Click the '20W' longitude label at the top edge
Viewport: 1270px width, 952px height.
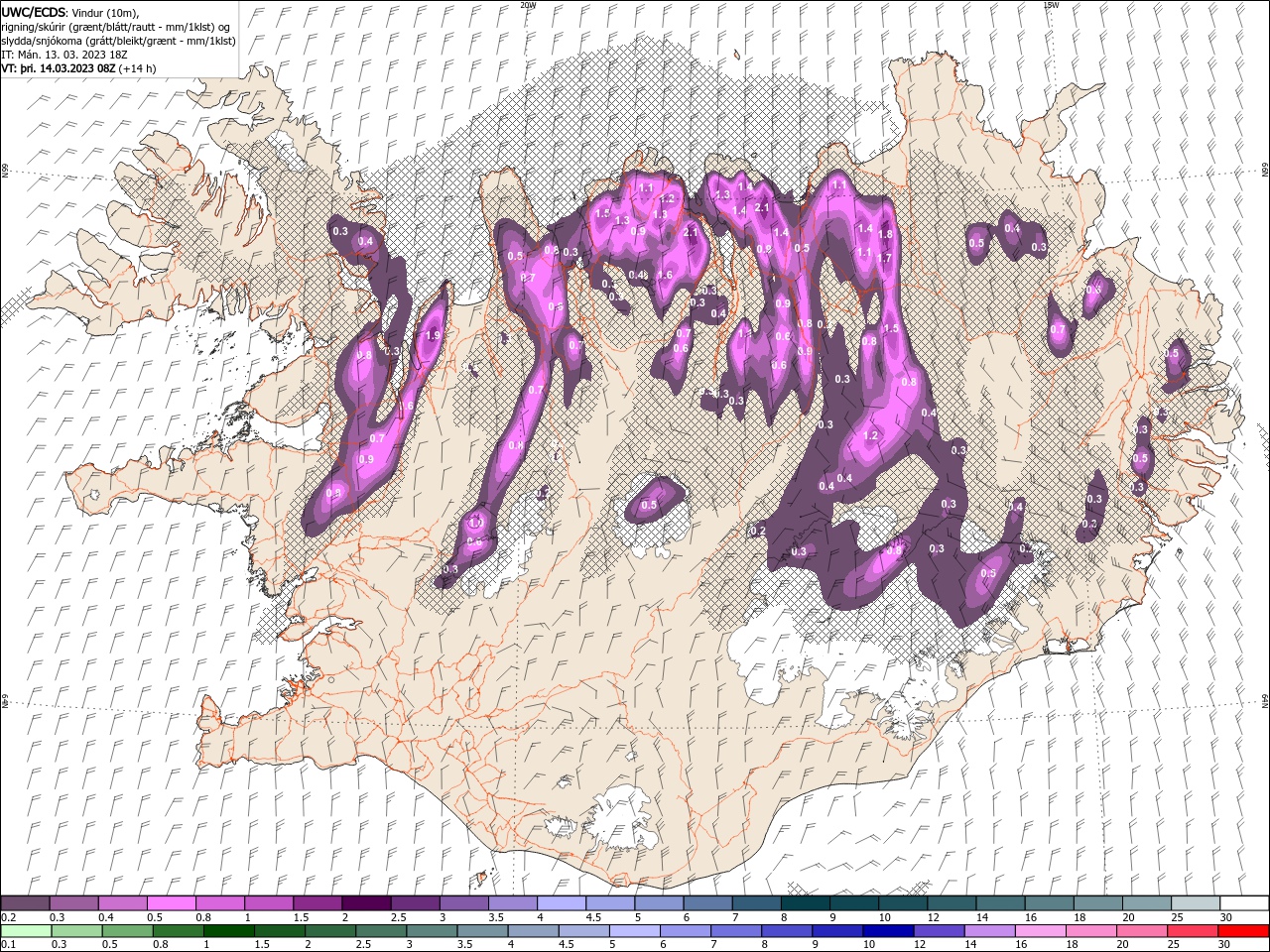(528, 5)
